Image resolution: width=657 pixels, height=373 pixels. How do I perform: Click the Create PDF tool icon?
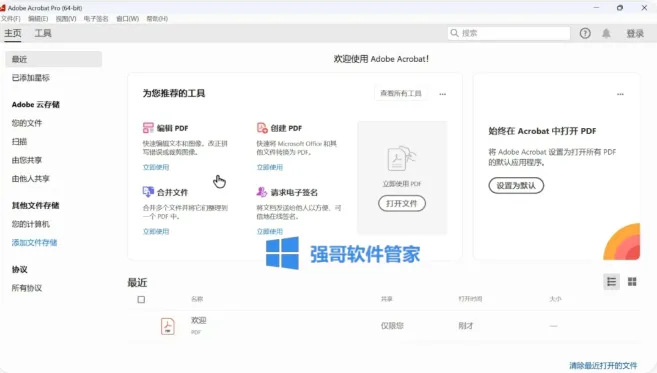coord(262,128)
